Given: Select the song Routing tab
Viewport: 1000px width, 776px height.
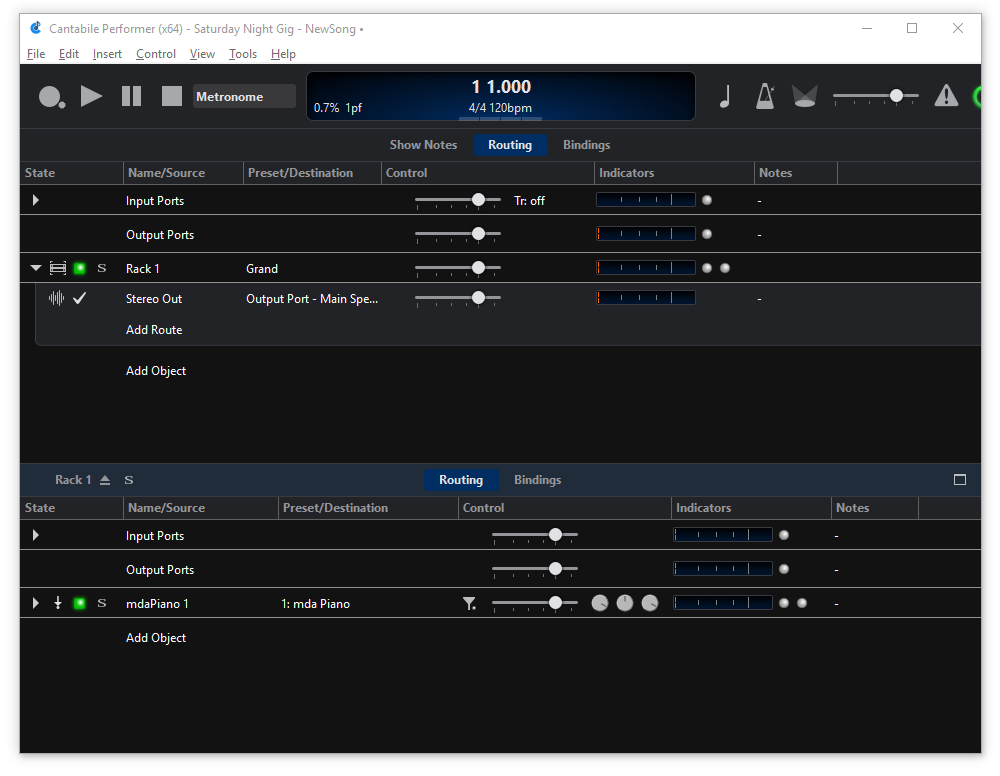Looking at the screenshot, I should coord(510,145).
